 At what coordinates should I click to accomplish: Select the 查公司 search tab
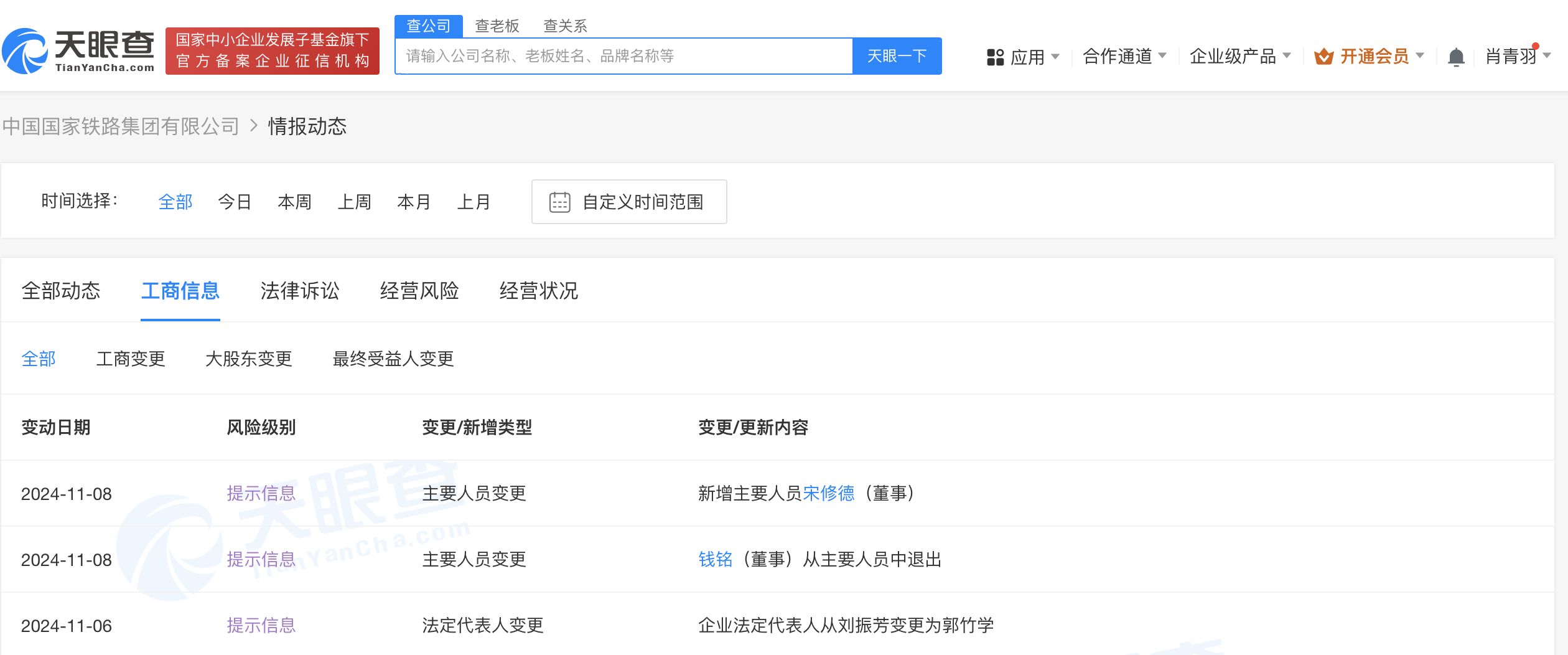pyautogui.click(x=429, y=26)
